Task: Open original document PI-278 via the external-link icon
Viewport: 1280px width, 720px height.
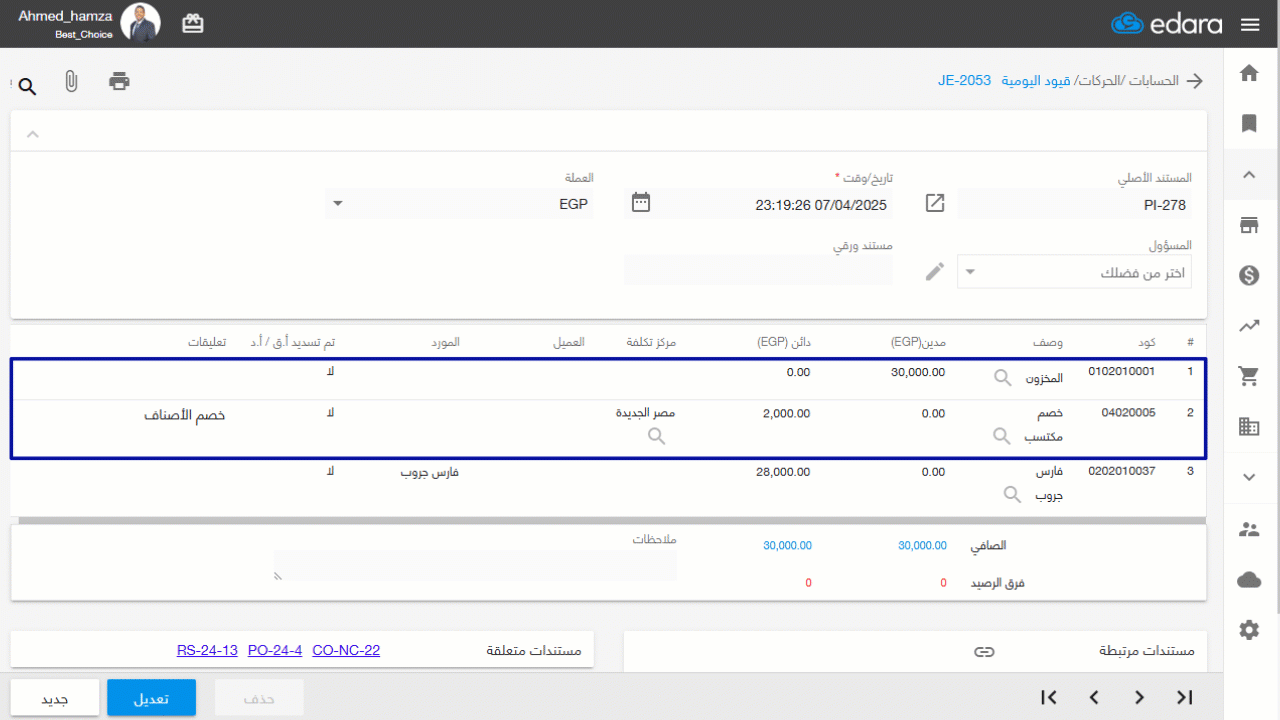Action: (x=935, y=203)
